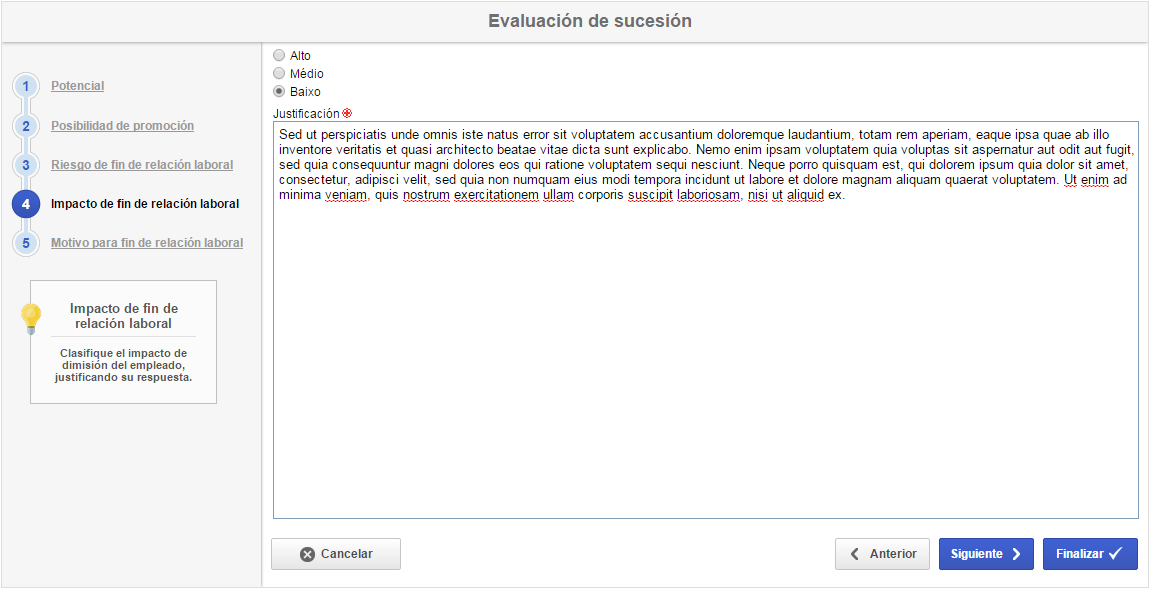The height and width of the screenshot is (589, 1150).
Task: Go to Posibilidad de promoción step
Action: [122, 125]
